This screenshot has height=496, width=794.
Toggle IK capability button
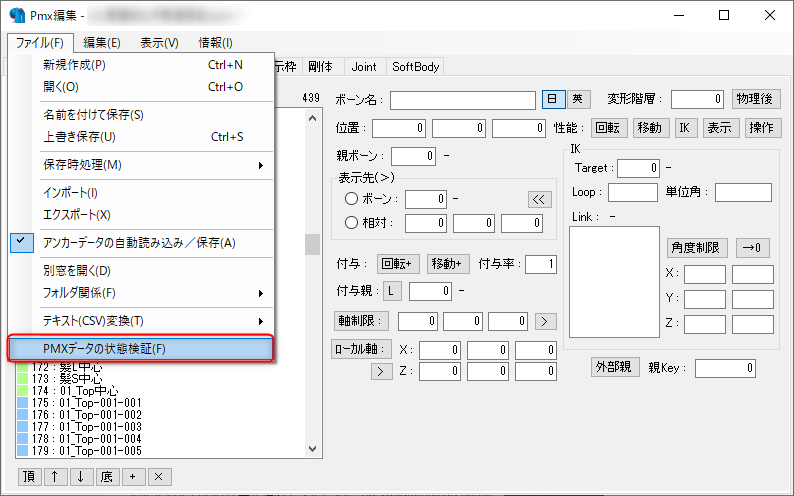(686, 128)
